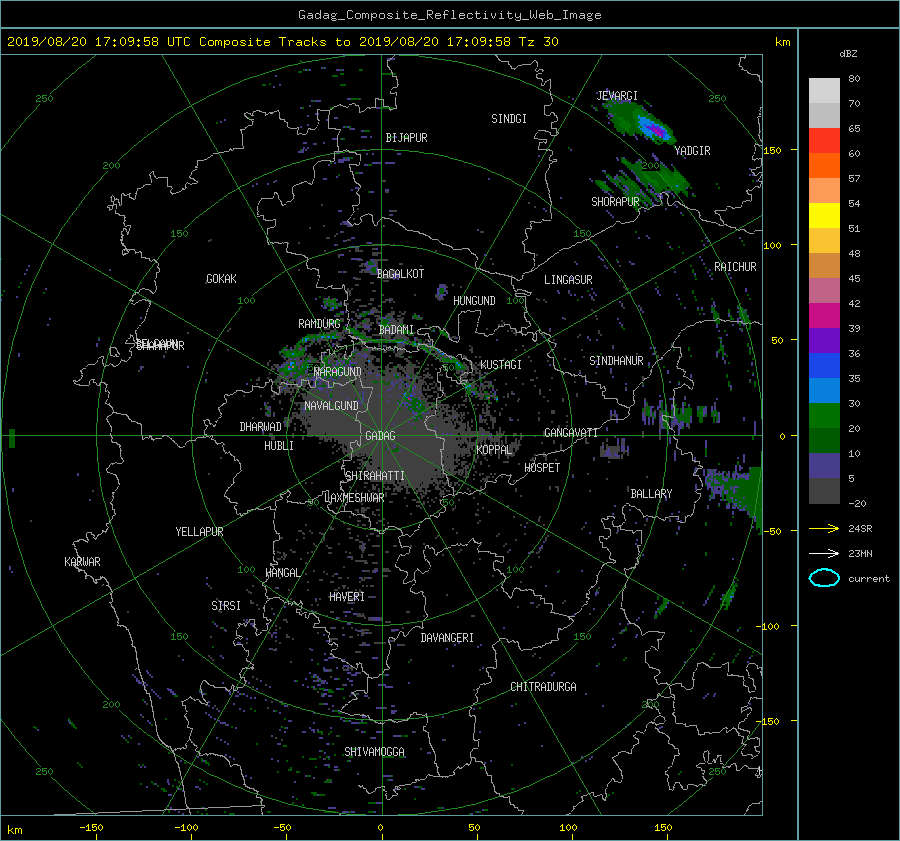Click the RAICHUR city label
900x841 pixels.
(735, 267)
